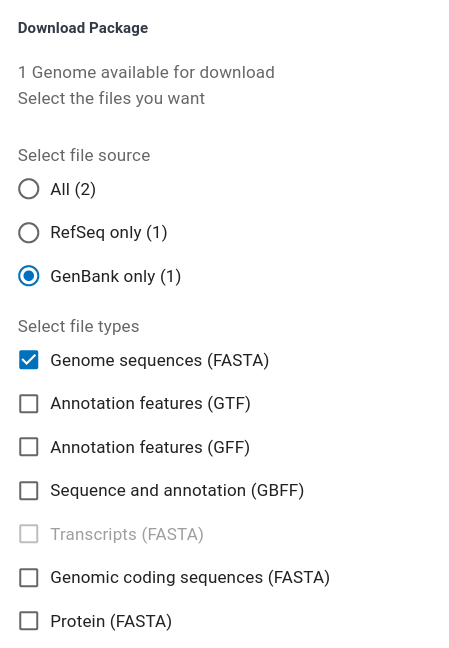The image size is (449, 648).
Task: Click the 'Sequence and annotation (GBFF)' label text
Action: click(177, 491)
